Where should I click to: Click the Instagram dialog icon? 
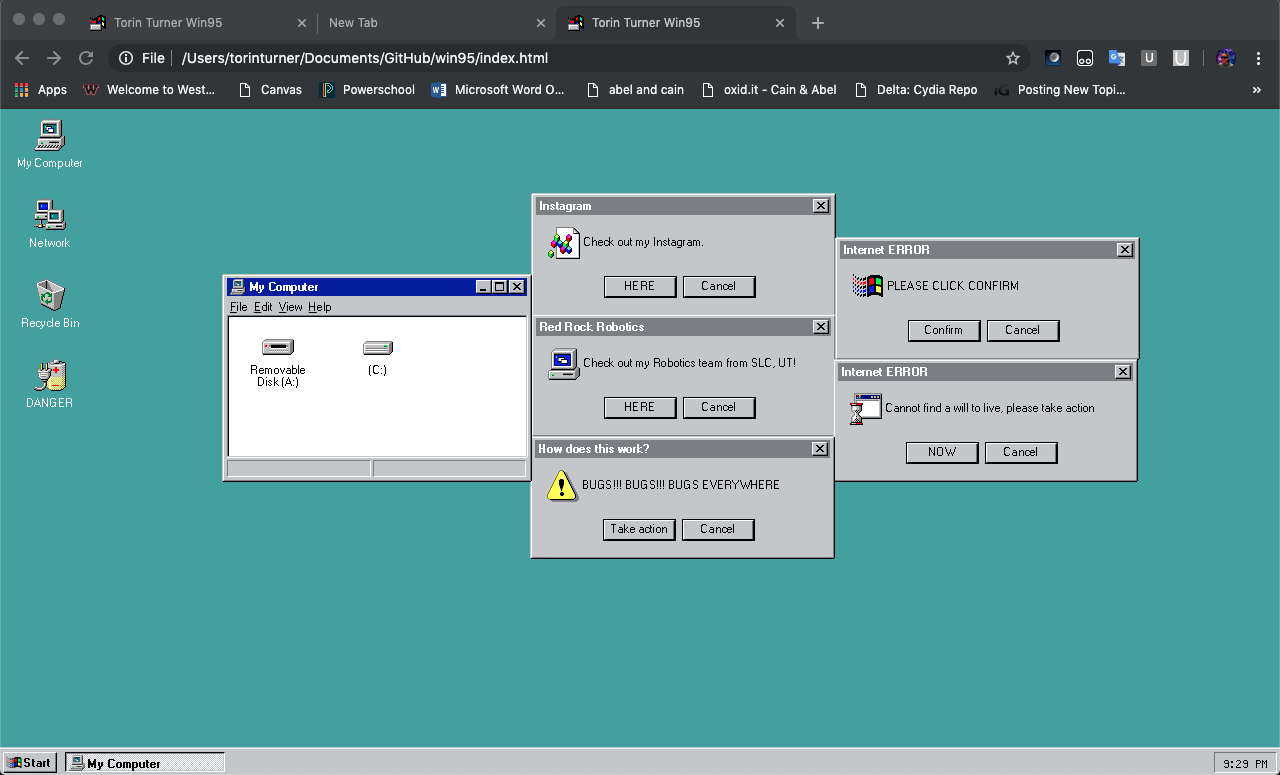click(563, 242)
